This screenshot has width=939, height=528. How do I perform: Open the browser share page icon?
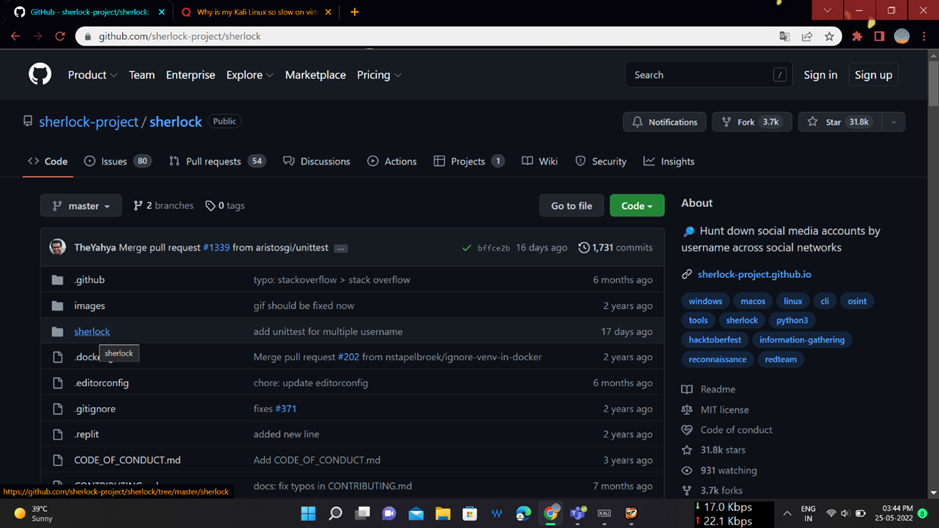tap(807, 37)
